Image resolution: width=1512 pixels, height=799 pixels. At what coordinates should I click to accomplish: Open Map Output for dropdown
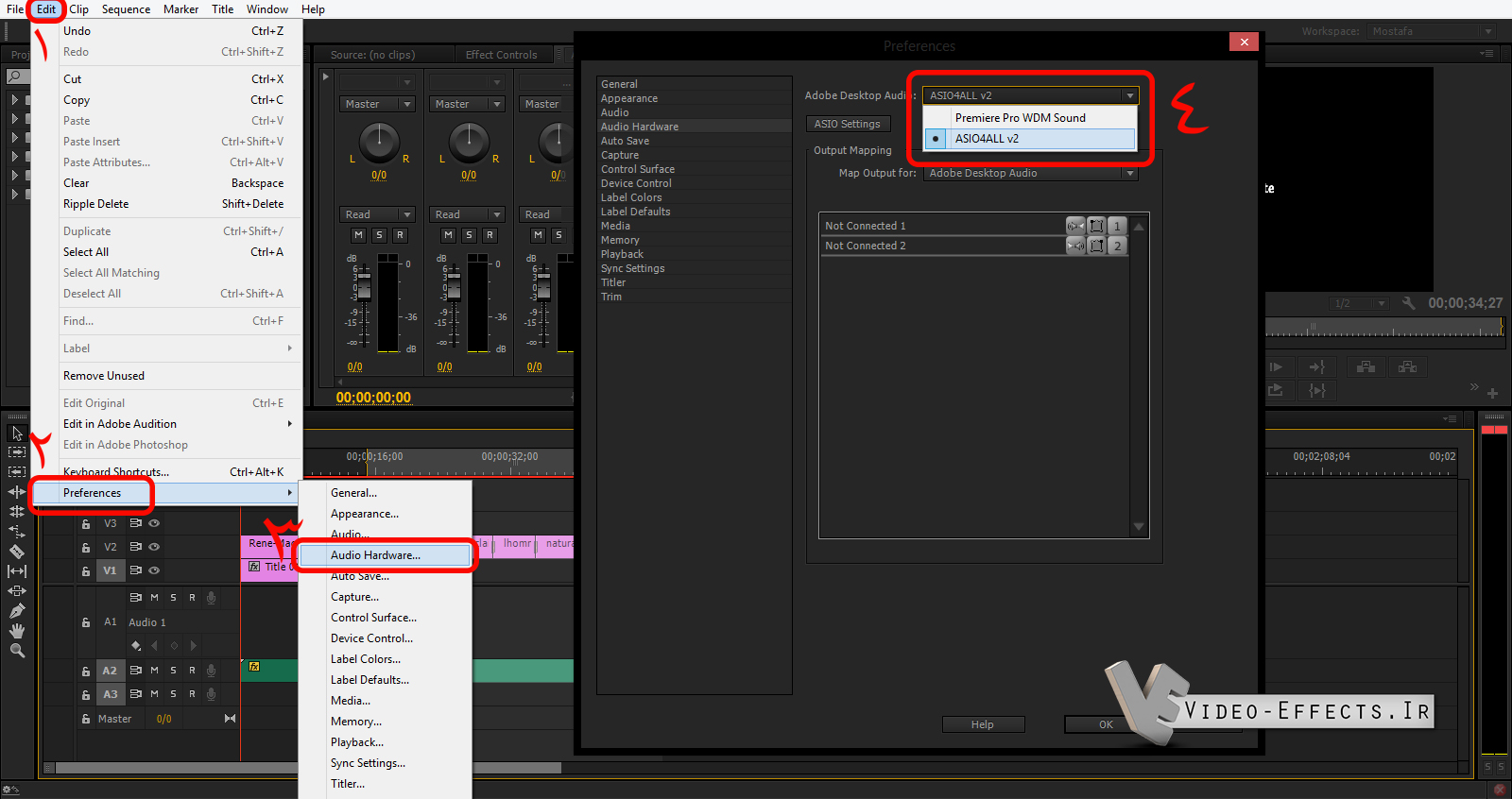click(x=1031, y=173)
